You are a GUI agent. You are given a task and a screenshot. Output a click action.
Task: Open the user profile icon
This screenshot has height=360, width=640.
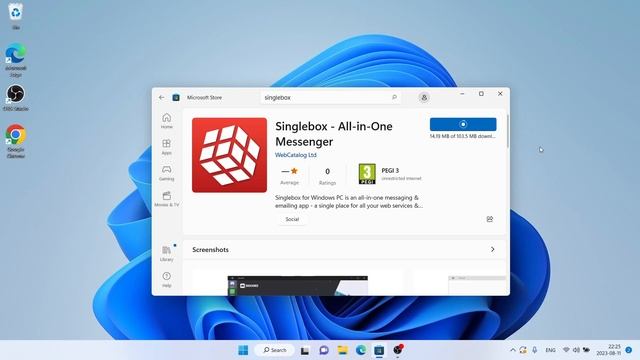424,98
